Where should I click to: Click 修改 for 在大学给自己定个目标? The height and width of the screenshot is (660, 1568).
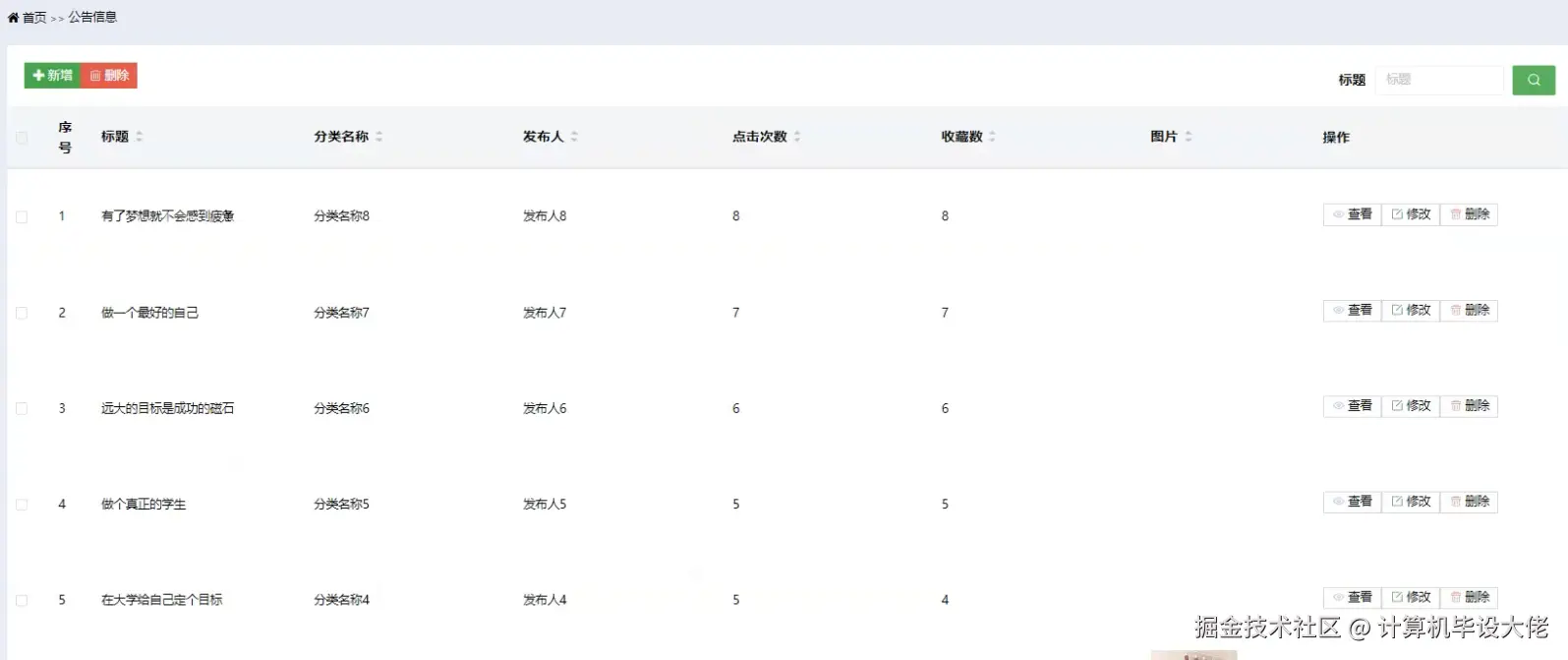pyautogui.click(x=1411, y=597)
